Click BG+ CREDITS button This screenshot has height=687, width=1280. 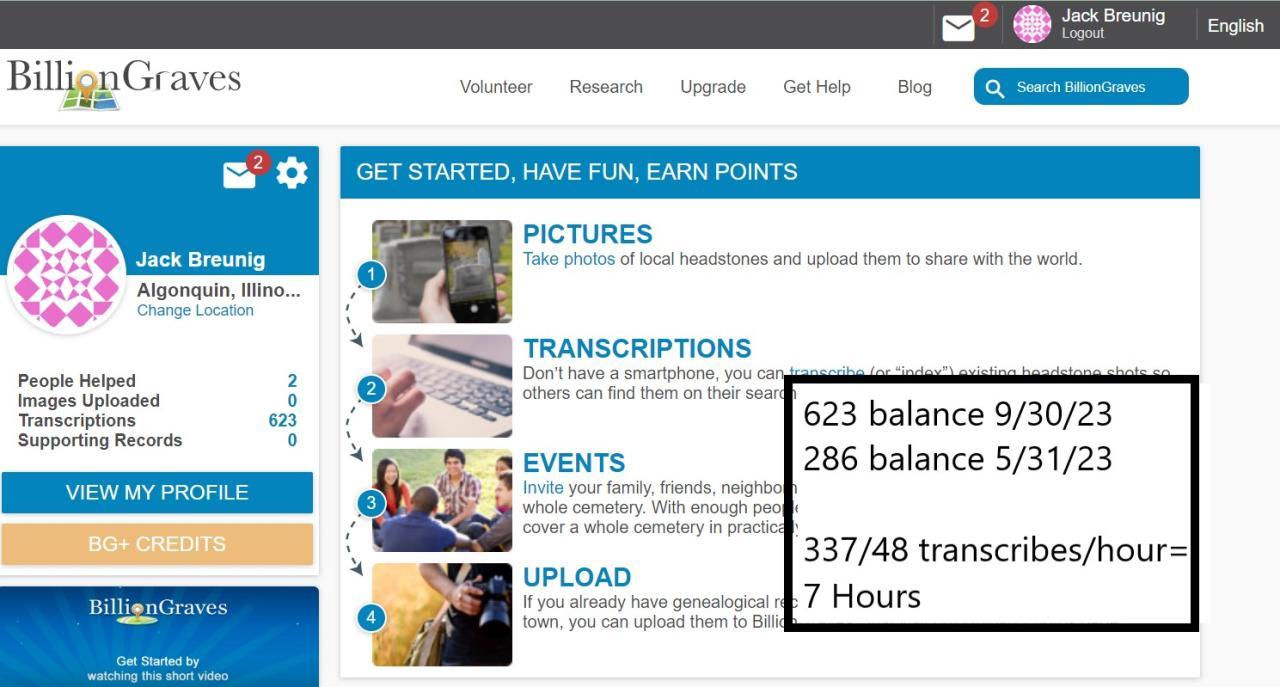pos(157,544)
